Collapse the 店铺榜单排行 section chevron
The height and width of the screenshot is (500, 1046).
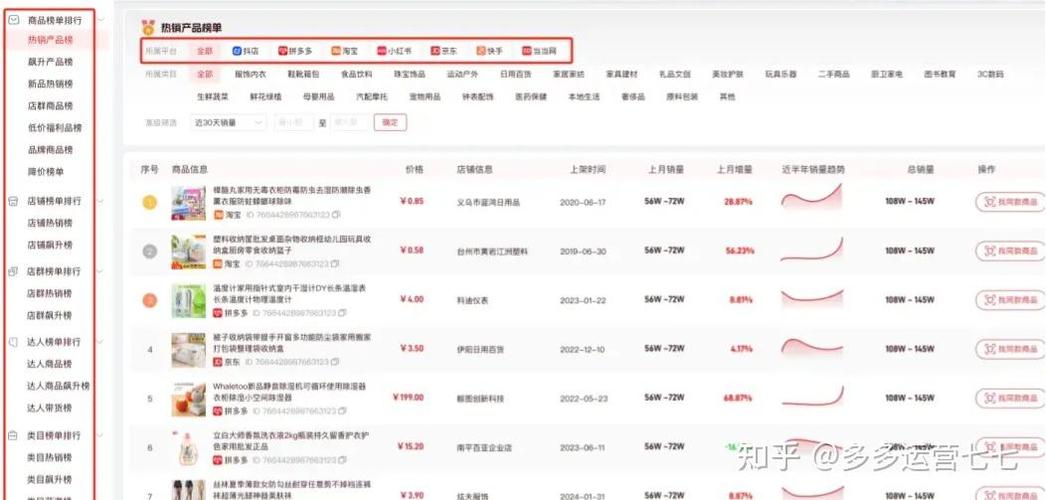[x=101, y=201]
